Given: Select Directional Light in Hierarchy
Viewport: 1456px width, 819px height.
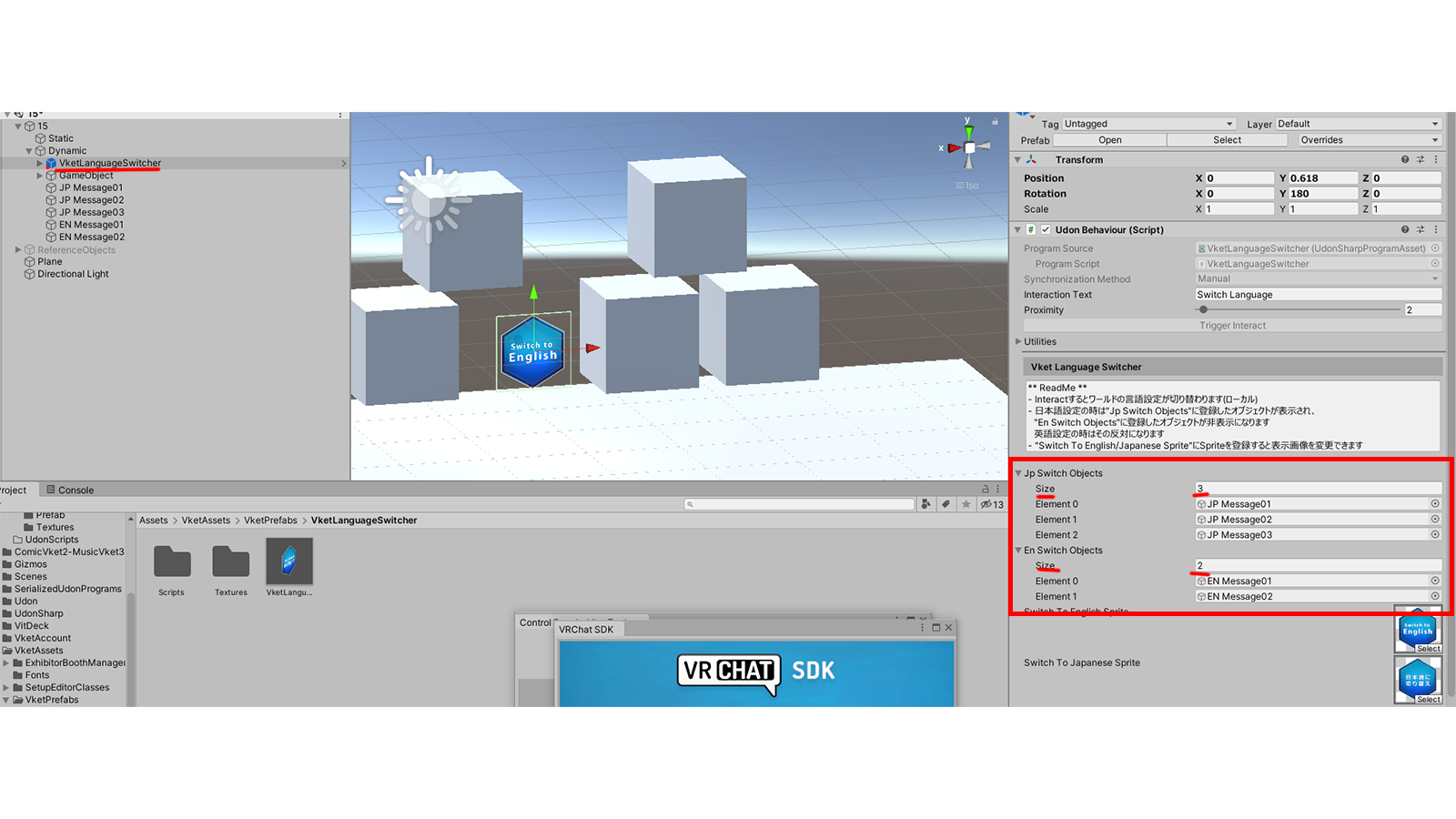Looking at the screenshot, I should pos(73,274).
